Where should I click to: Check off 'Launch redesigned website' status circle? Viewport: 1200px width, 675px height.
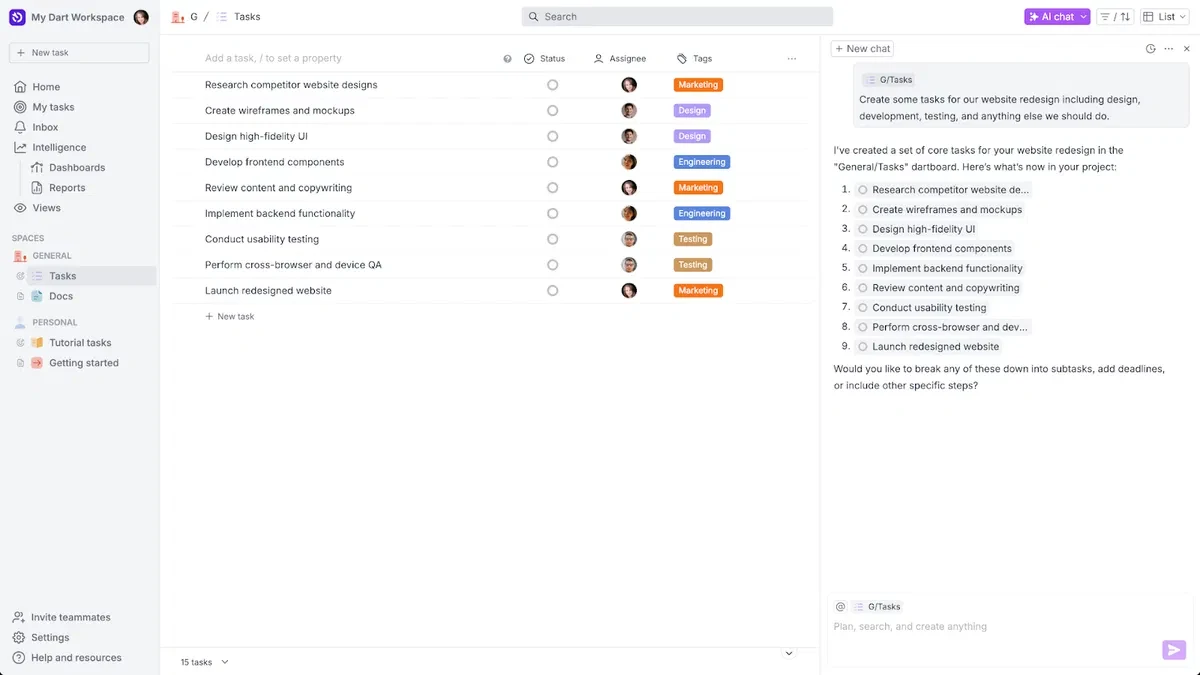click(552, 291)
